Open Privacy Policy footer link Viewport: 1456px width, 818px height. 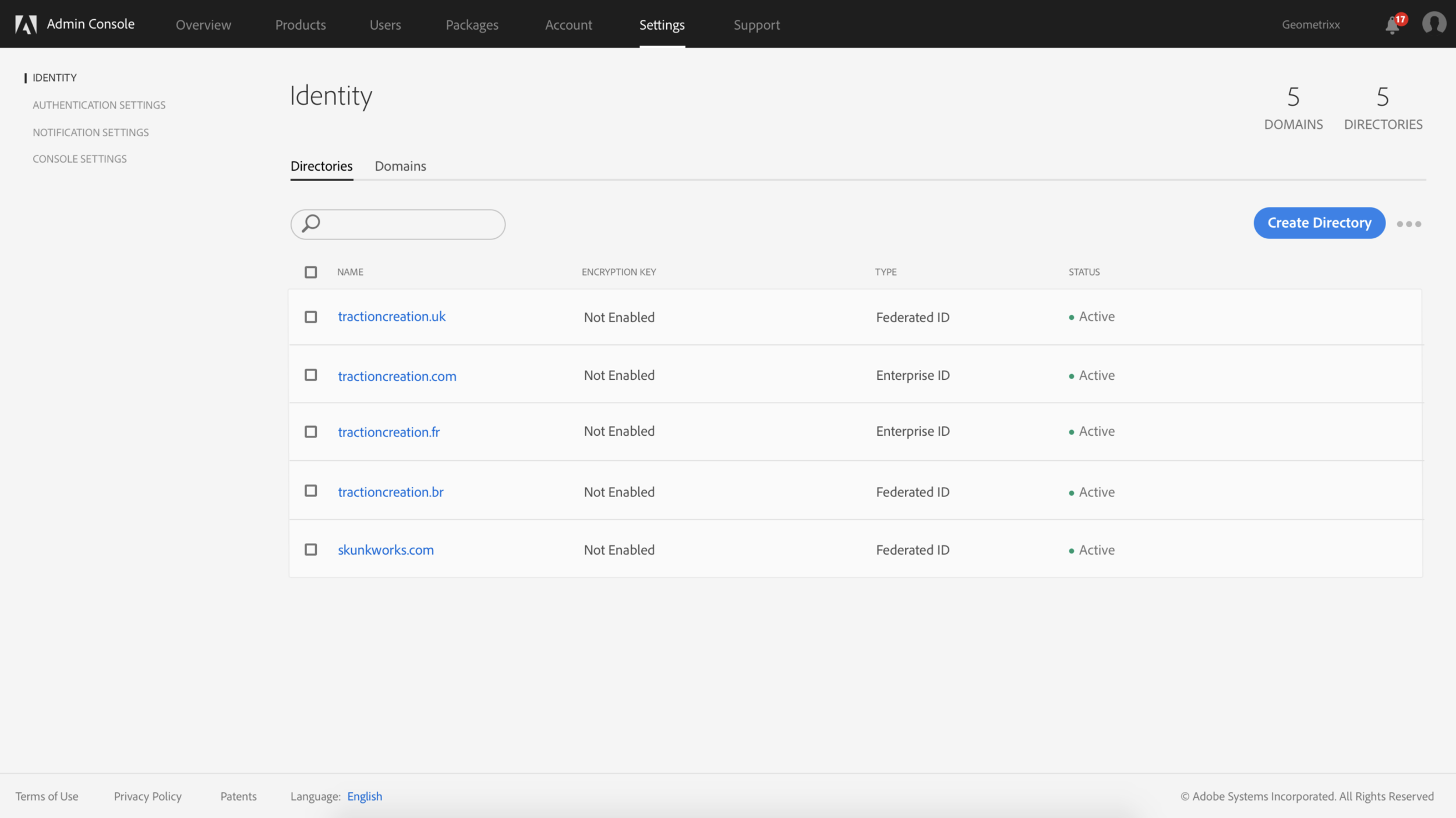tap(147, 796)
